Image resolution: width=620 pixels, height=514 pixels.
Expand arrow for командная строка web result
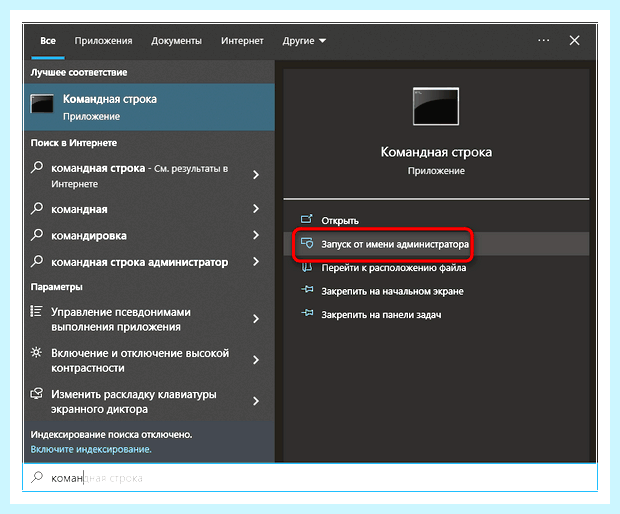click(x=256, y=175)
